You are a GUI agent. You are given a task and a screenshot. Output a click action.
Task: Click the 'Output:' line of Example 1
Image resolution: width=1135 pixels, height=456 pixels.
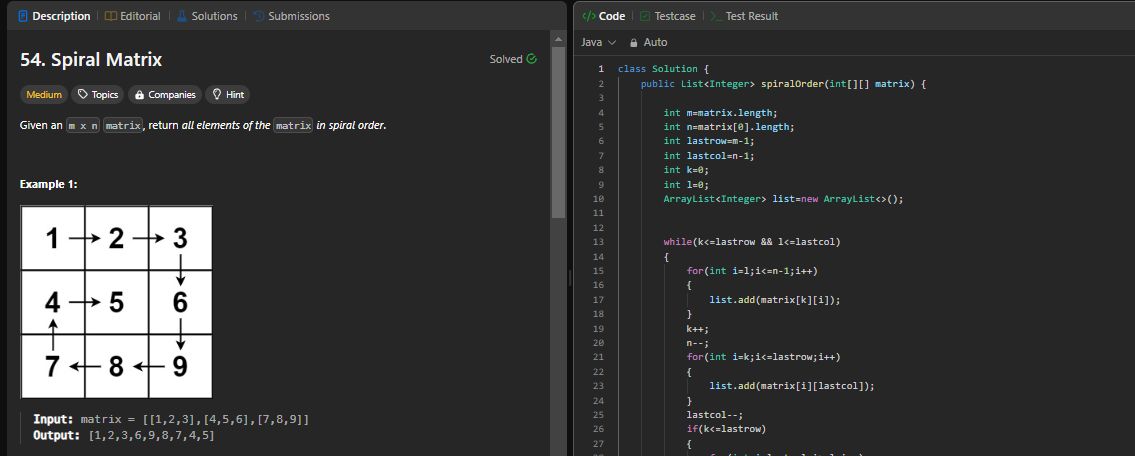point(124,436)
